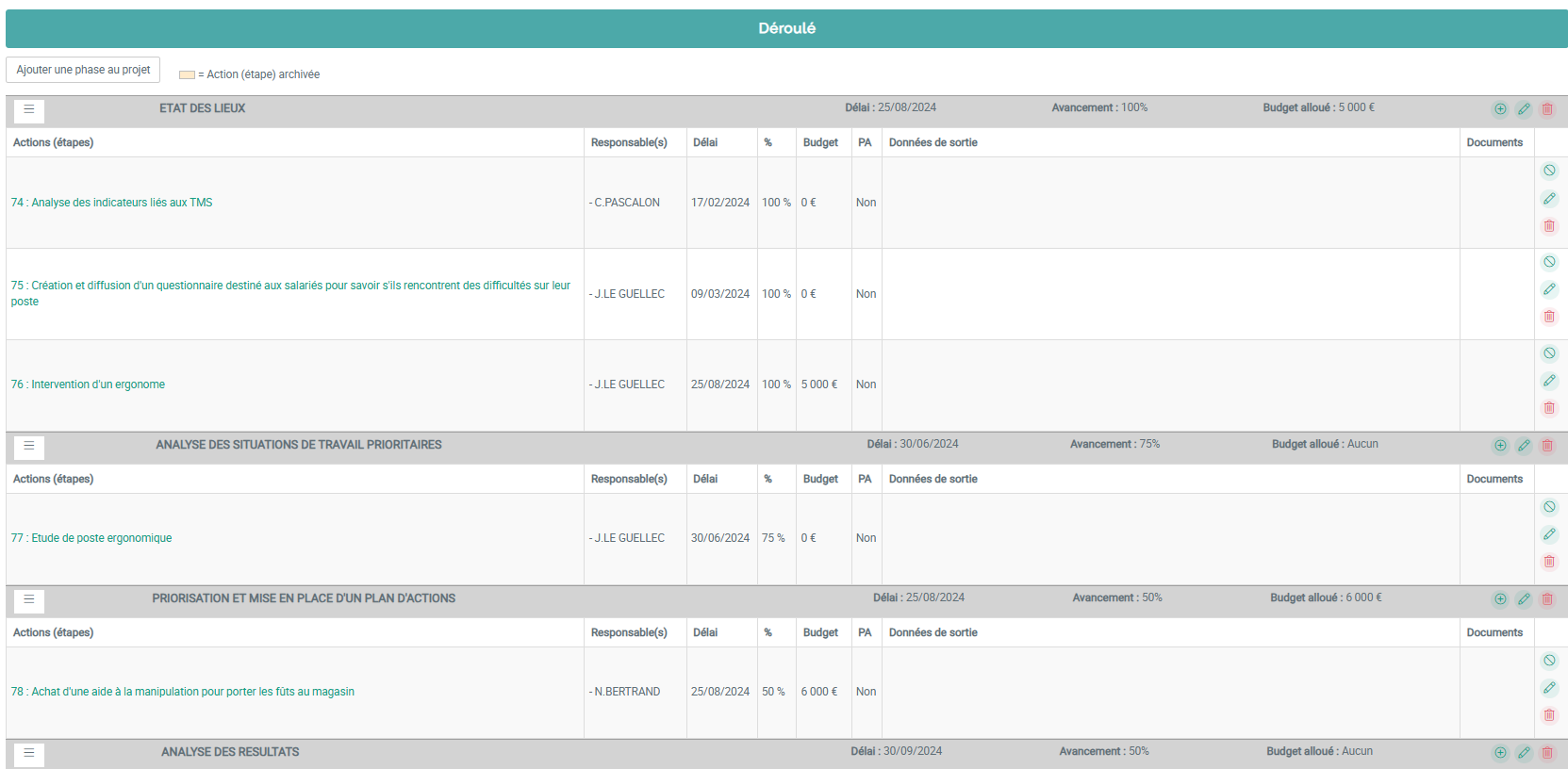Add an action to ETAT DES LIEUX phase

pos(1500,109)
